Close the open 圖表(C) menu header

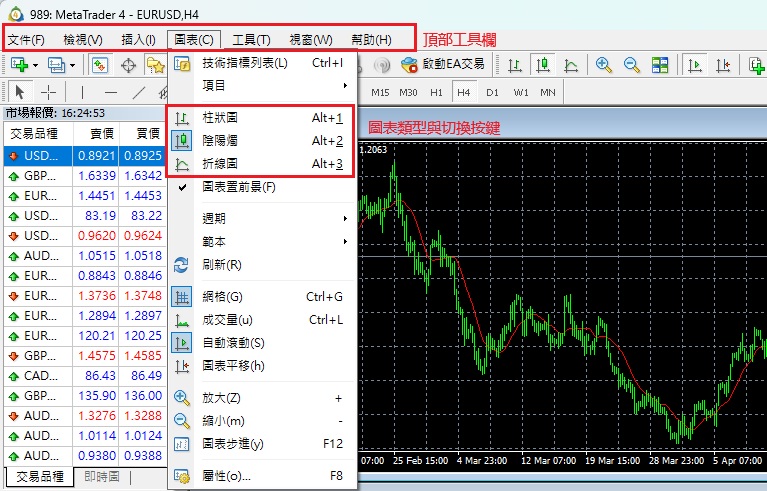(194, 40)
